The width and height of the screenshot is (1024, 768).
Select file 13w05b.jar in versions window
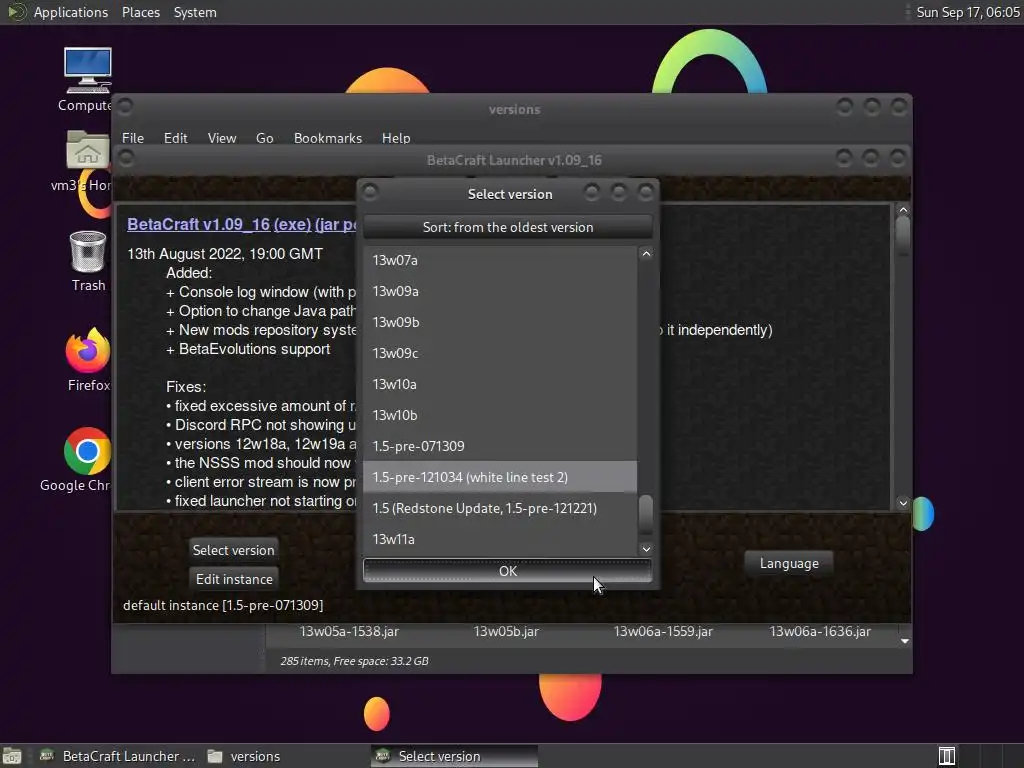(506, 632)
